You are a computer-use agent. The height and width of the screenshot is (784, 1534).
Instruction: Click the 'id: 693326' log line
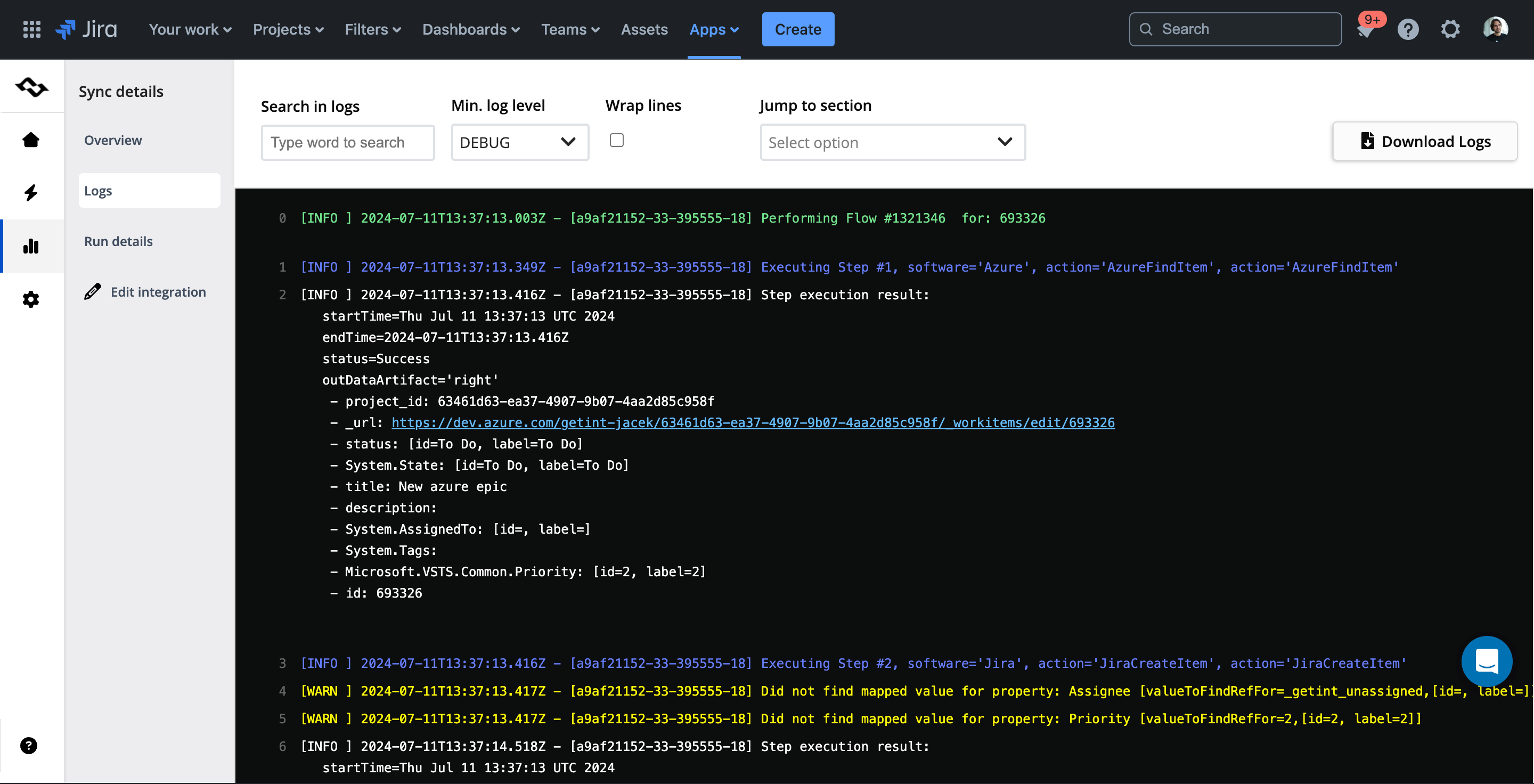point(377,593)
